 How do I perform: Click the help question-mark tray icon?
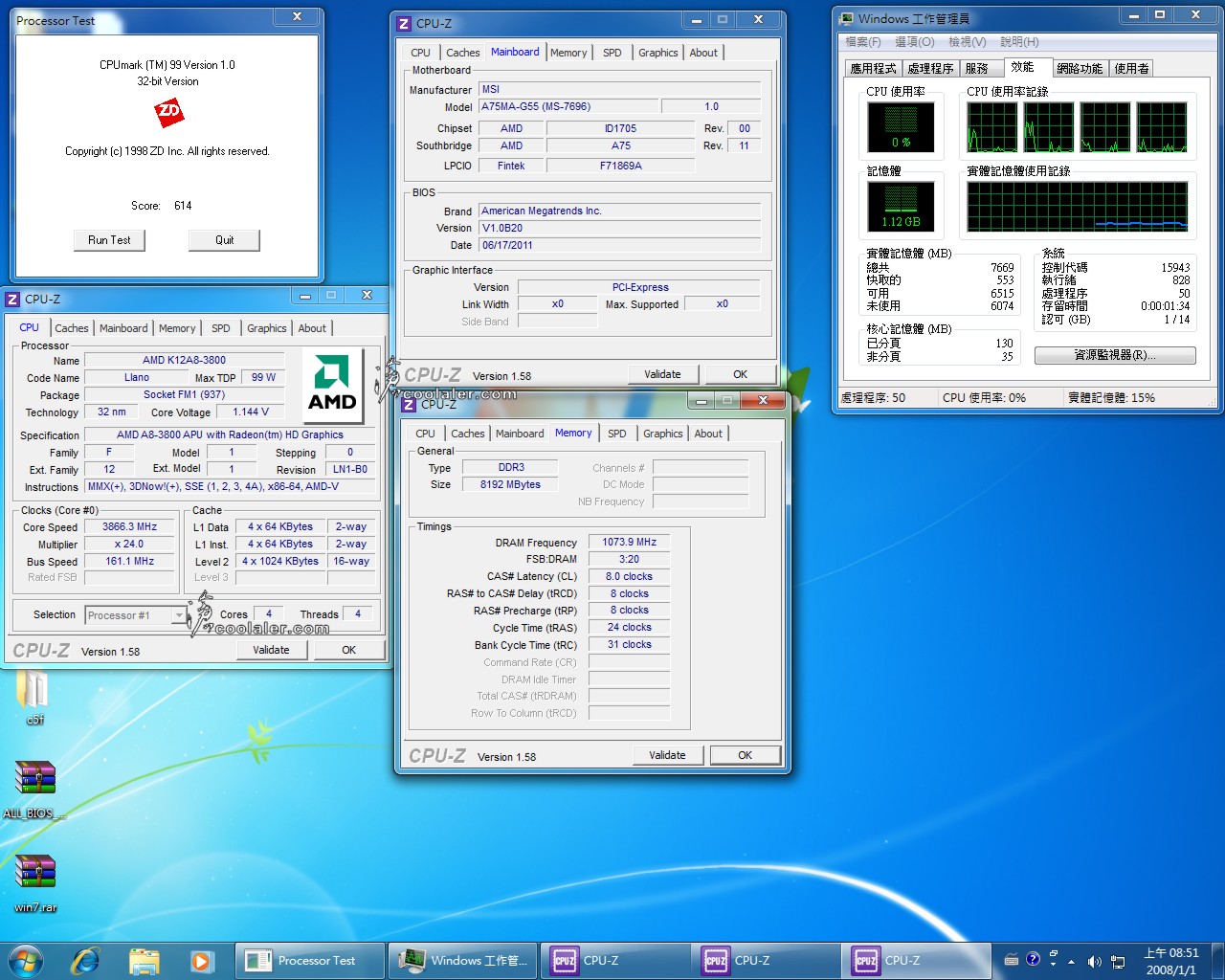click(x=1033, y=959)
